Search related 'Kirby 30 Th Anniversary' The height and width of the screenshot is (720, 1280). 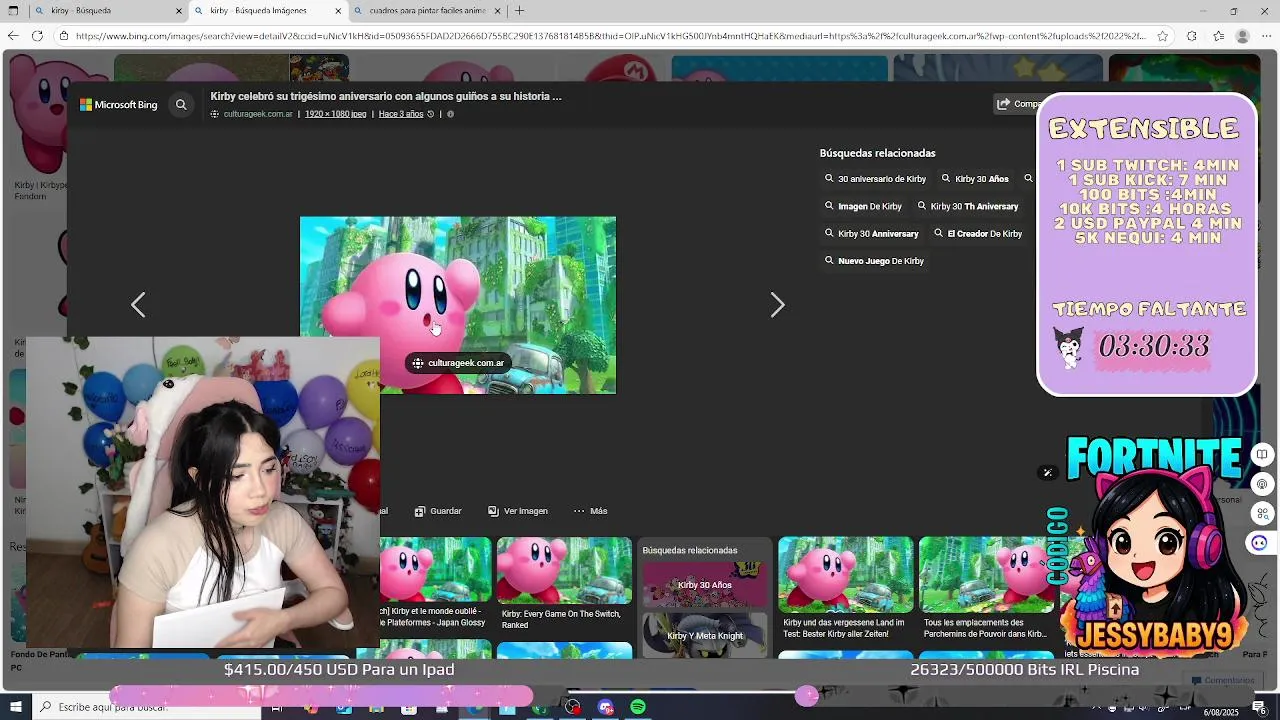click(x=968, y=206)
